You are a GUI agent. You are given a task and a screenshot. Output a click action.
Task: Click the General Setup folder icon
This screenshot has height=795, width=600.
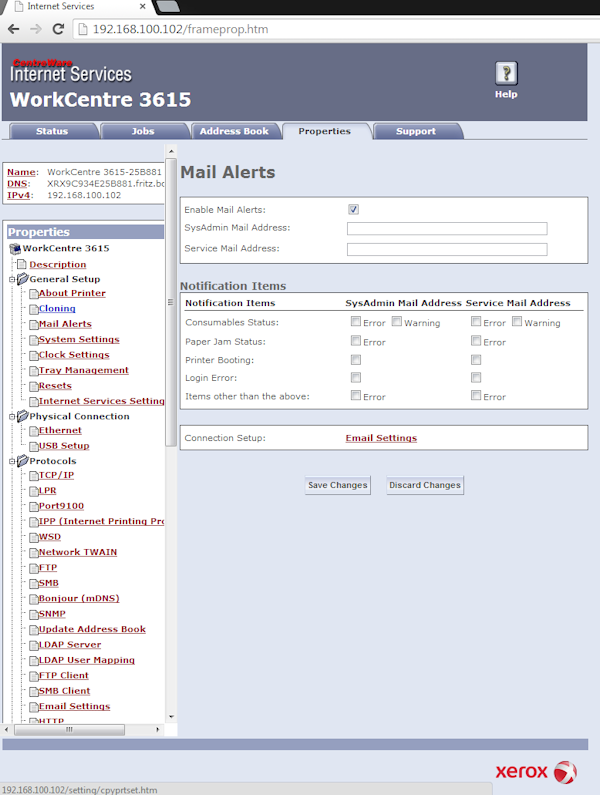(x=22, y=279)
